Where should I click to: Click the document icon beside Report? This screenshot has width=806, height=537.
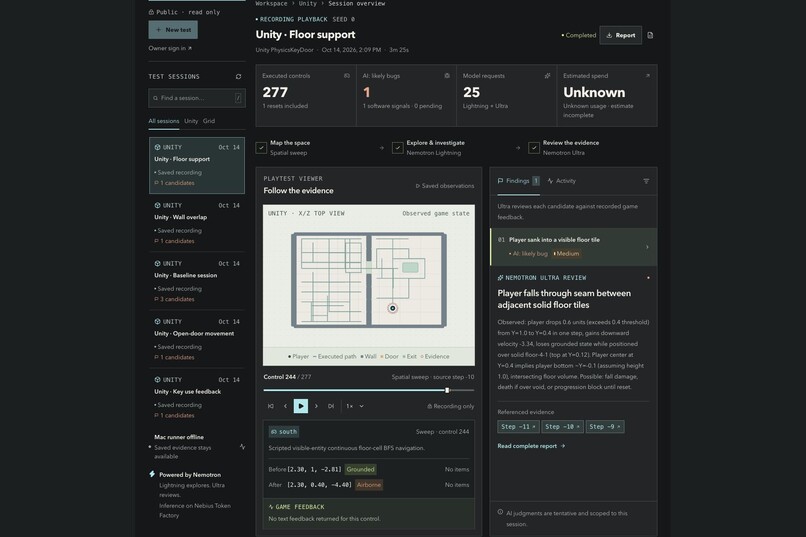650,35
